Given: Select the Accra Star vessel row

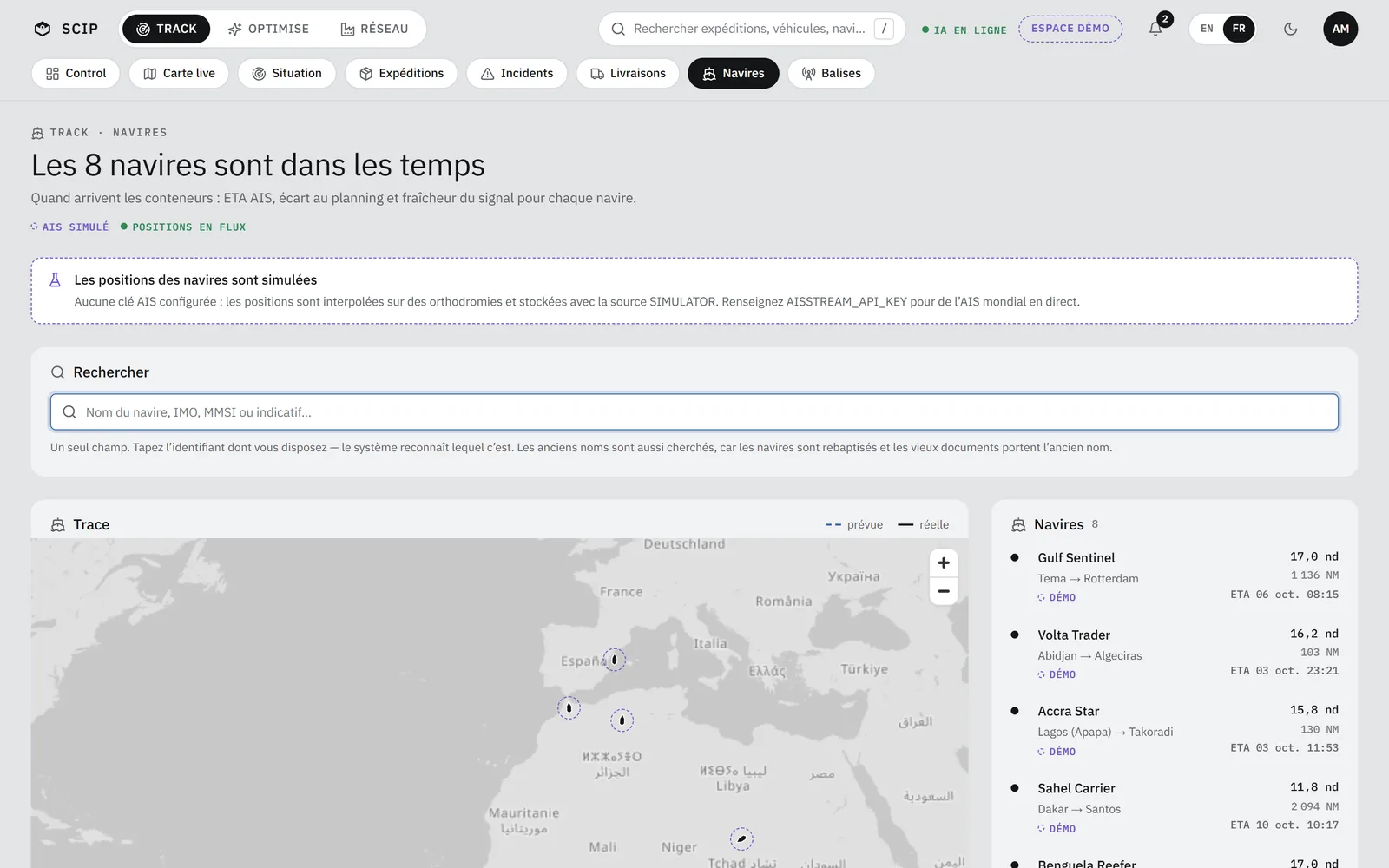Looking at the screenshot, I should (1175, 730).
